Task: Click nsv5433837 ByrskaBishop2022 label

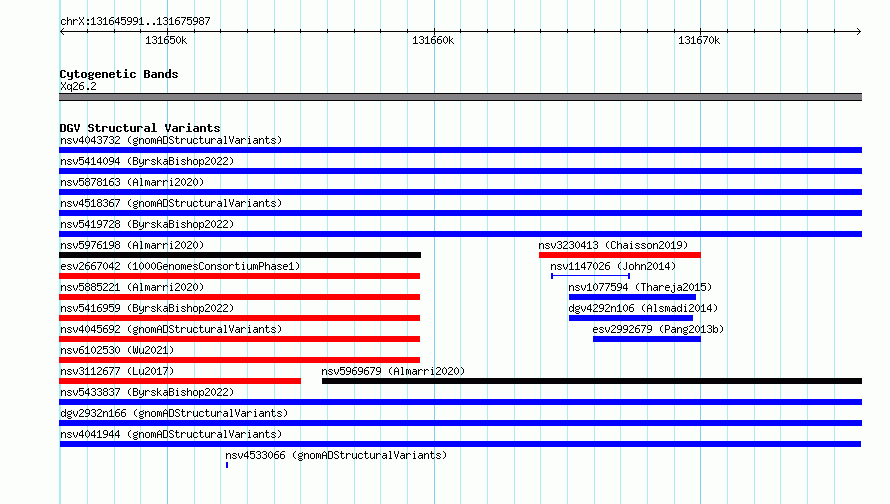Action: (x=147, y=392)
